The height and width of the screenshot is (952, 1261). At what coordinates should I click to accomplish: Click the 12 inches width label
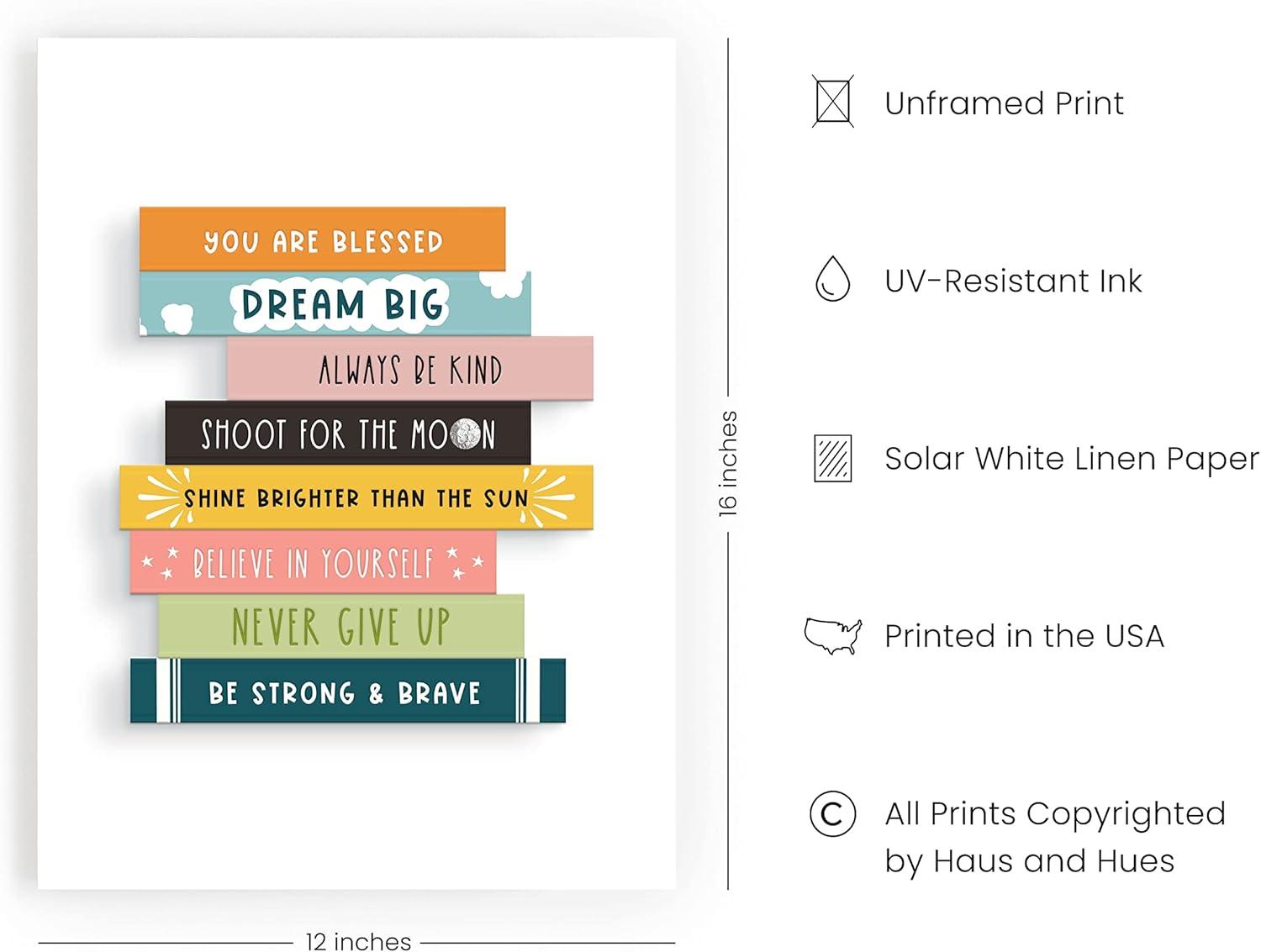click(x=358, y=941)
